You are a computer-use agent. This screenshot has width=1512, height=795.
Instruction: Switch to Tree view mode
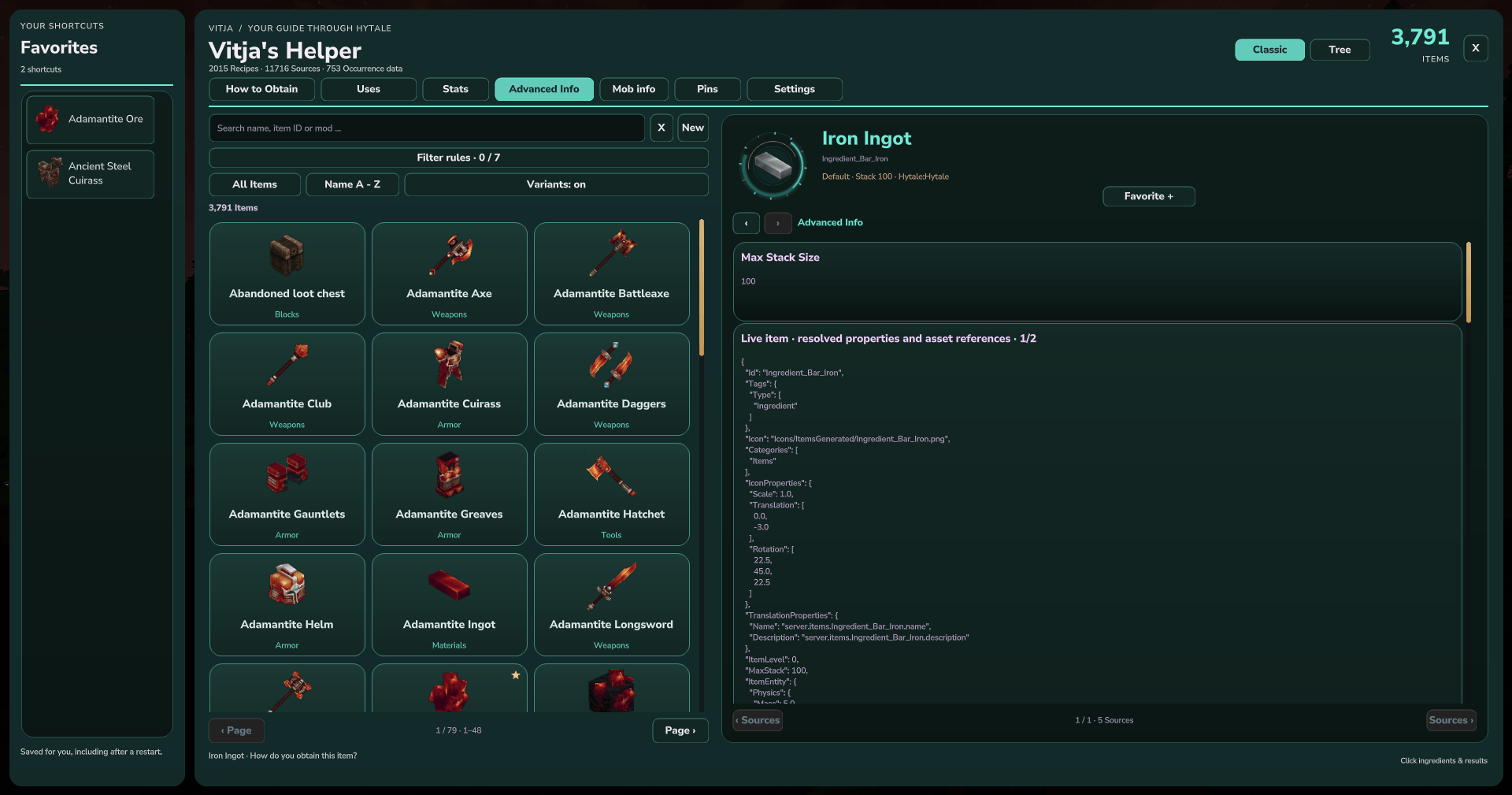[1340, 50]
